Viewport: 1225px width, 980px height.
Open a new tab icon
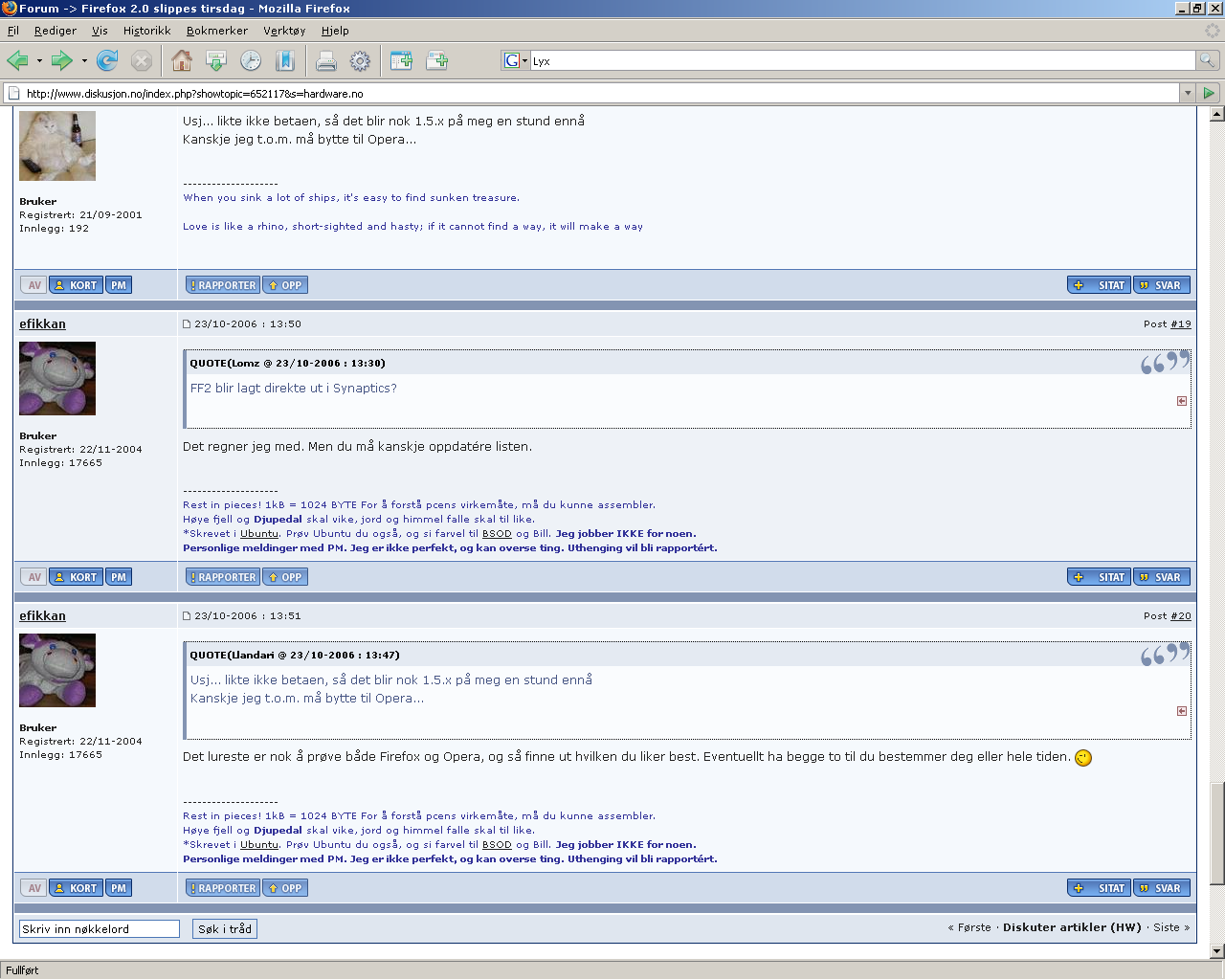tap(436, 61)
